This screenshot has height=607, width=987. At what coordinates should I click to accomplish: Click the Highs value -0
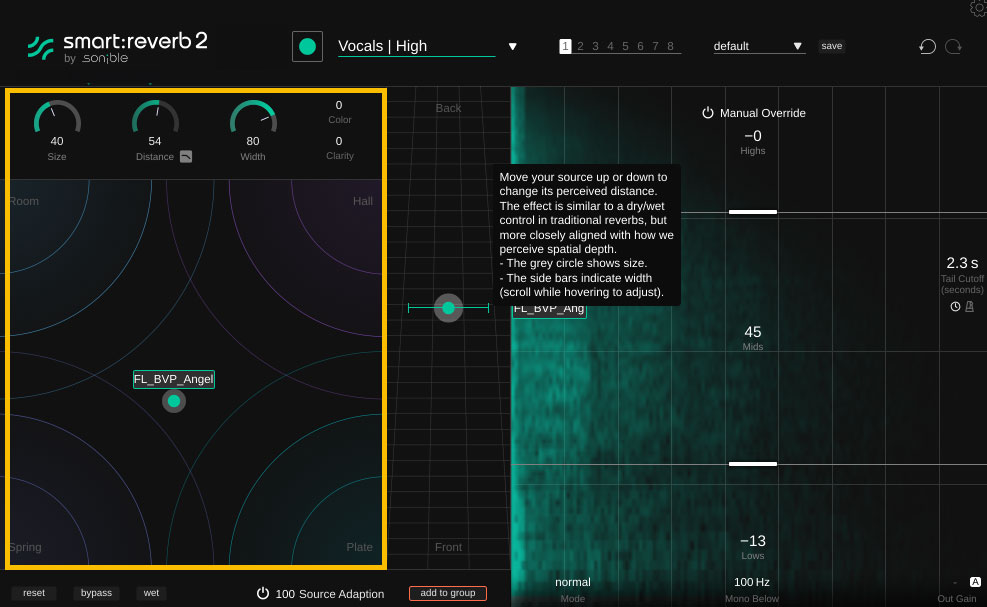coord(753,136)
